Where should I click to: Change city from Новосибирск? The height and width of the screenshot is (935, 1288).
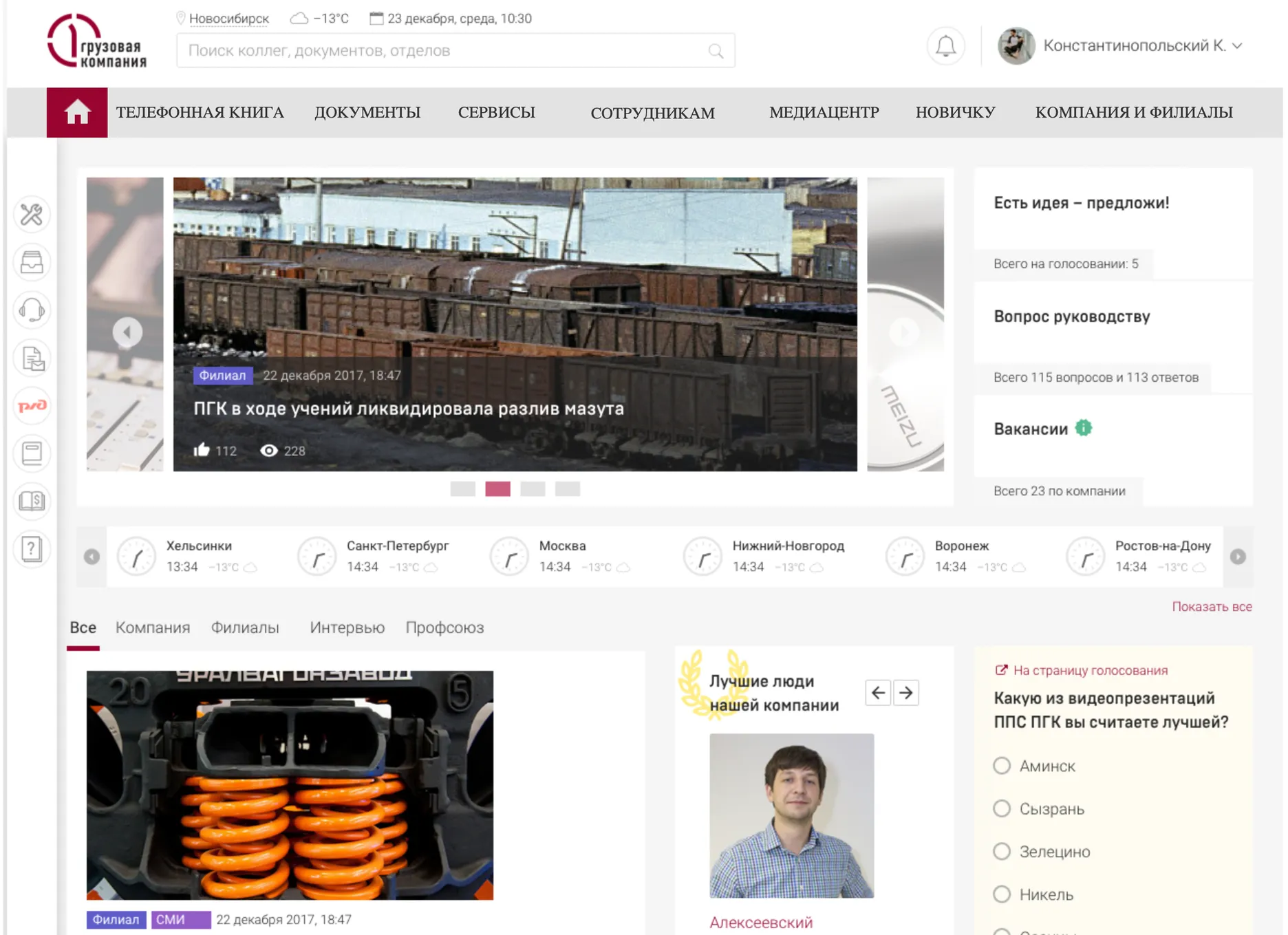(x=229, y=19)
